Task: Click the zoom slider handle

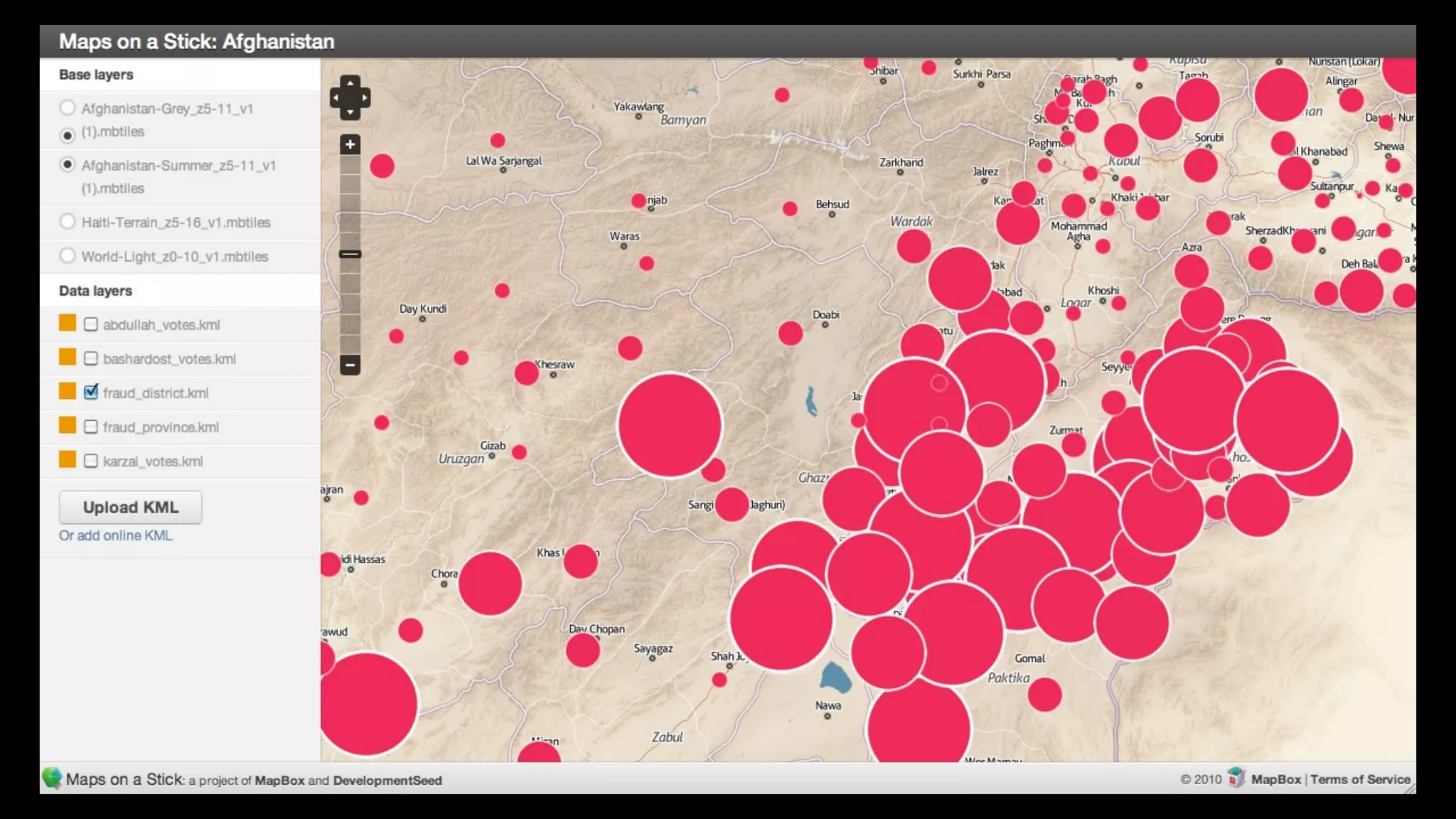Action: [350, 254]
